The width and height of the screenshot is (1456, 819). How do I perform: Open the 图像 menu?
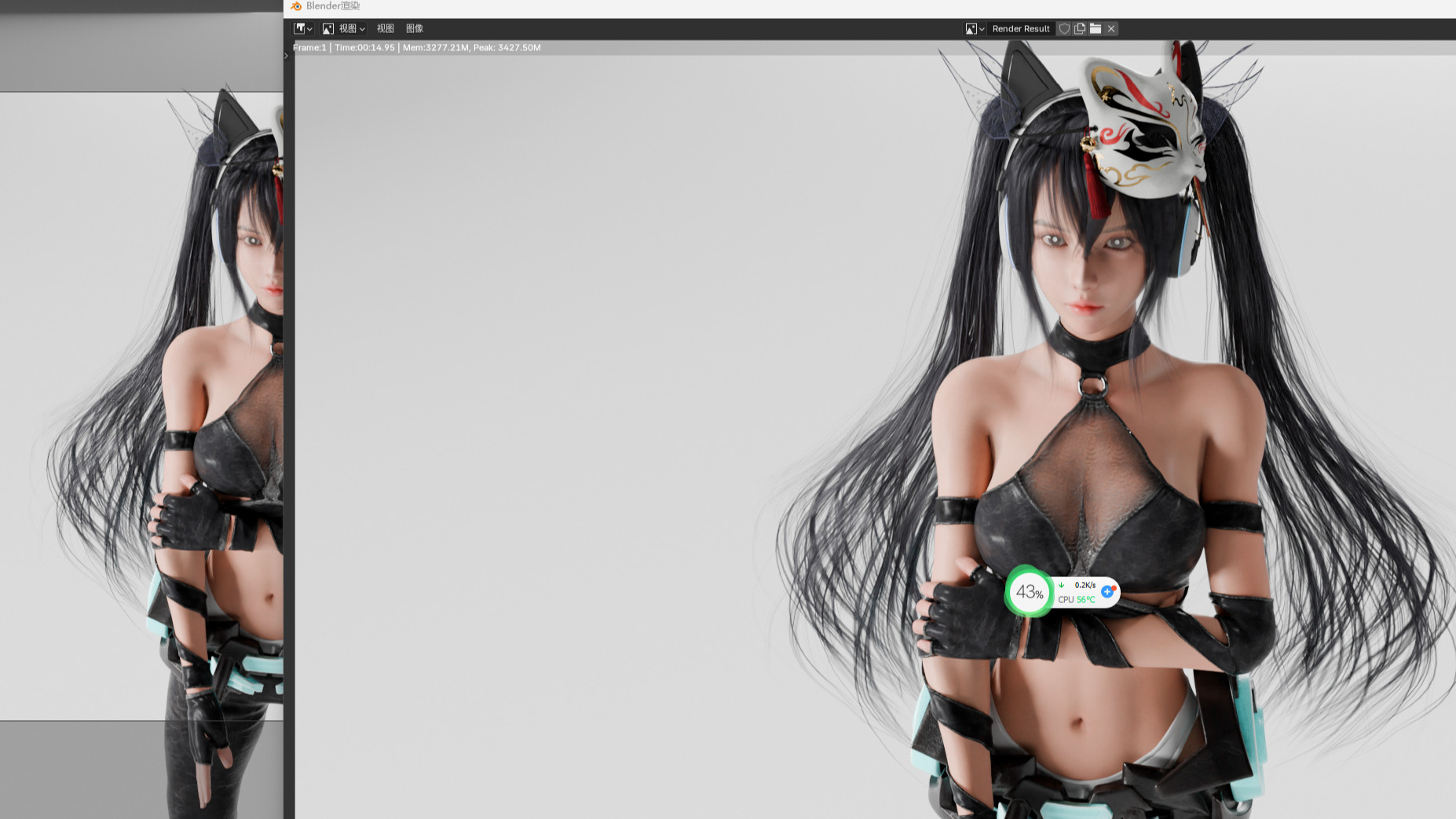coord(414,29)
